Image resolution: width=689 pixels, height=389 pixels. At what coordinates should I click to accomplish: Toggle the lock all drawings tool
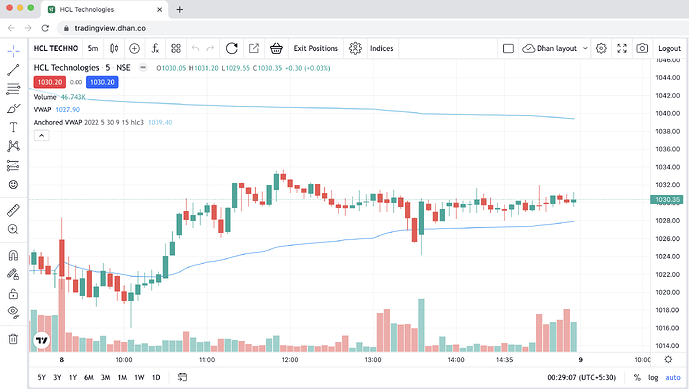click(13, 294)
